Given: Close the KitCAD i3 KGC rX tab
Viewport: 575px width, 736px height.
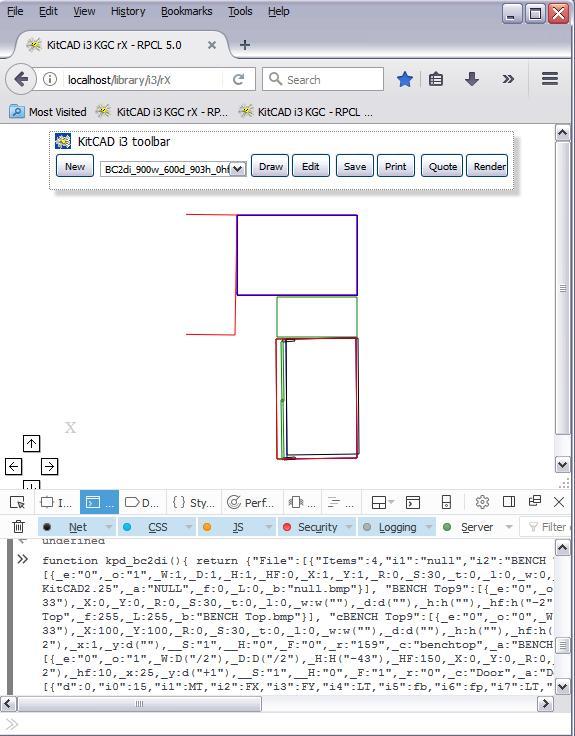Looking at the screenshot, I should pyautogui.click(x=212, y=45).
